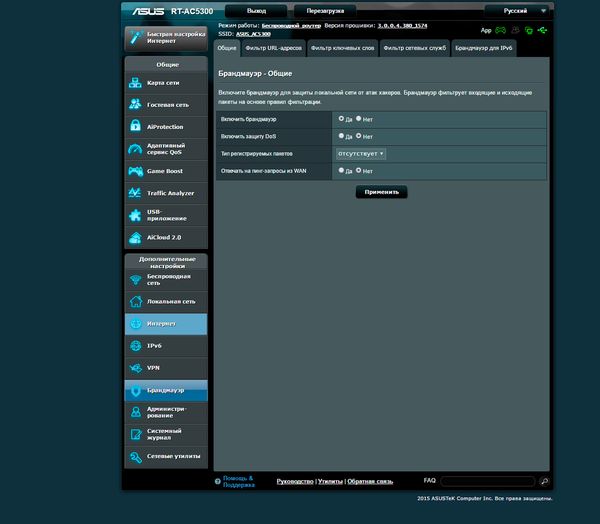Image resolution: width=600 pixels, height=524 pixels.
Task: Click the FAQ search magnifier icon
Action: click(x=544, y=481)
